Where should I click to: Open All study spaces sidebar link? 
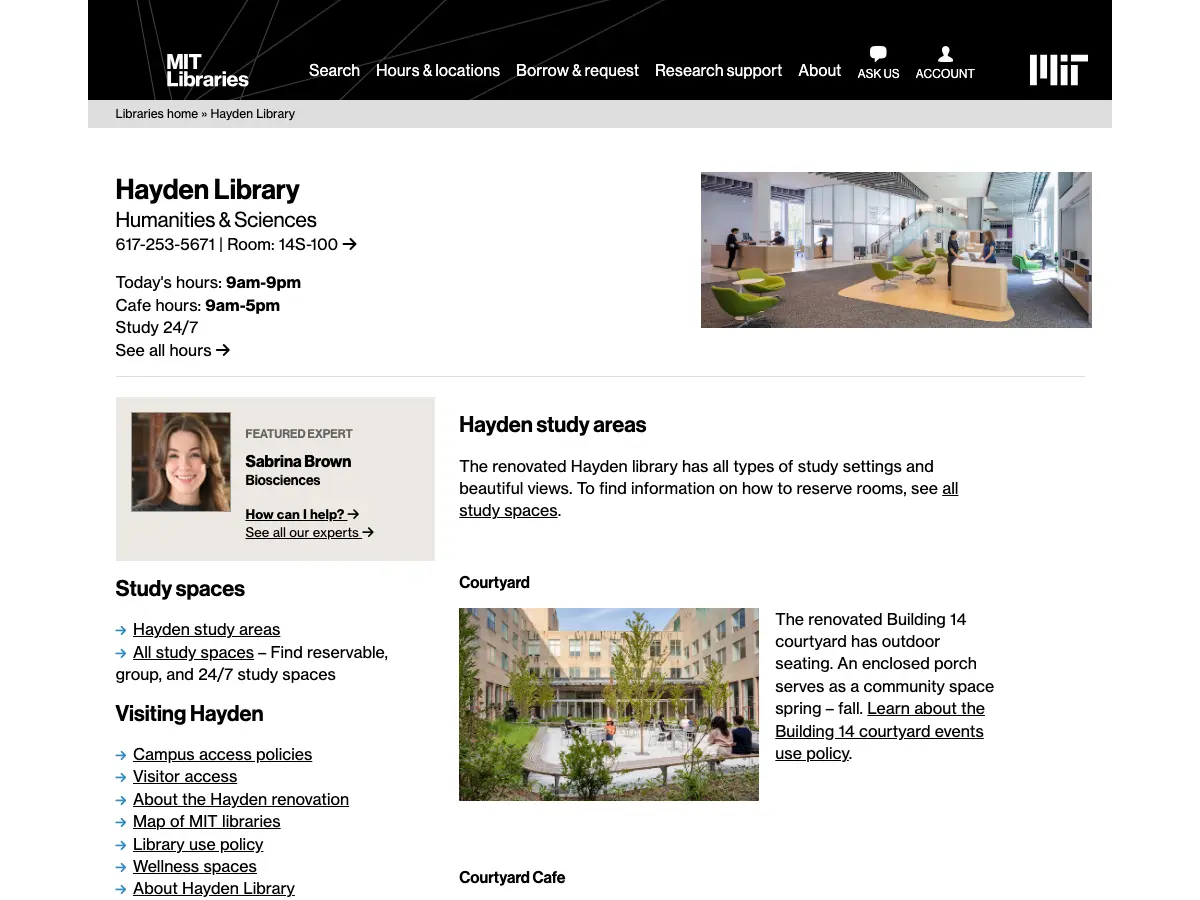pyautogui.click(x=193, y=652)
